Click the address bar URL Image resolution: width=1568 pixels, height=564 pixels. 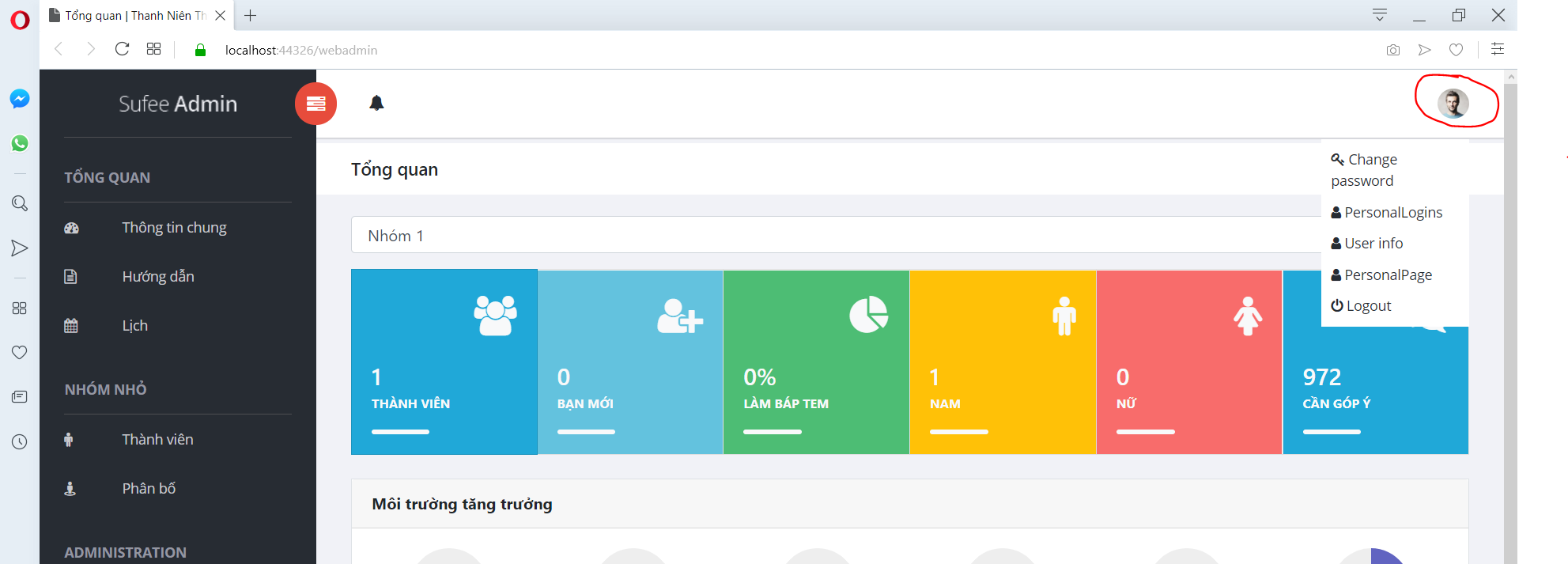(301, 50)
